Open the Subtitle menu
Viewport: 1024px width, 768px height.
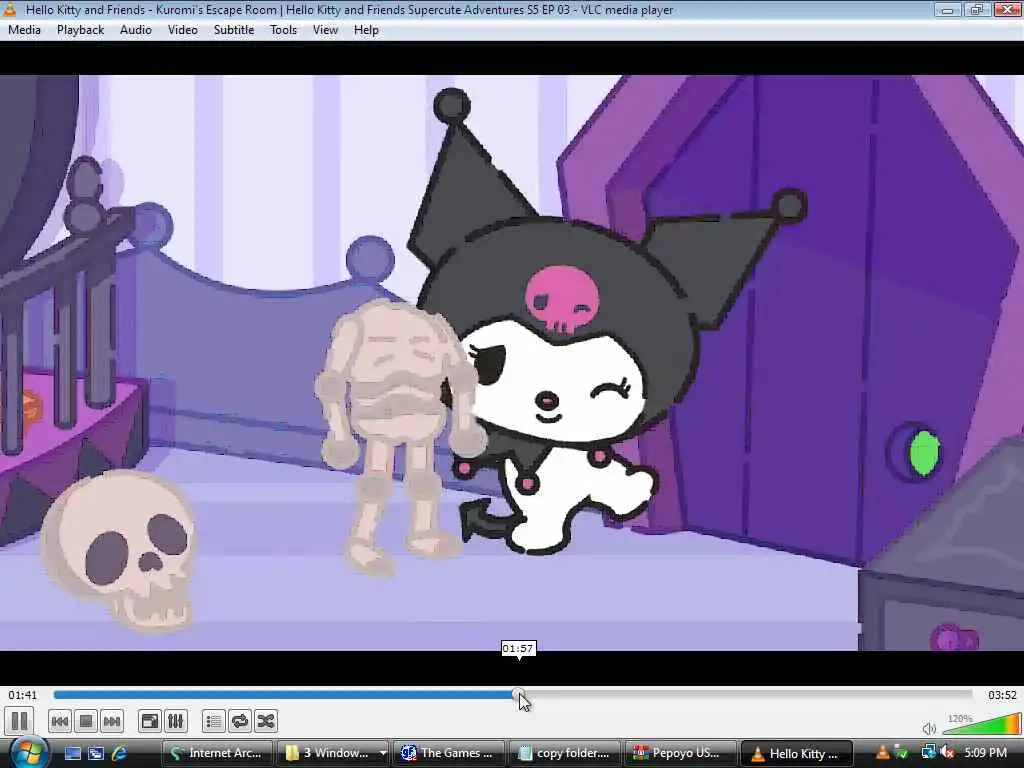[234, 30]
